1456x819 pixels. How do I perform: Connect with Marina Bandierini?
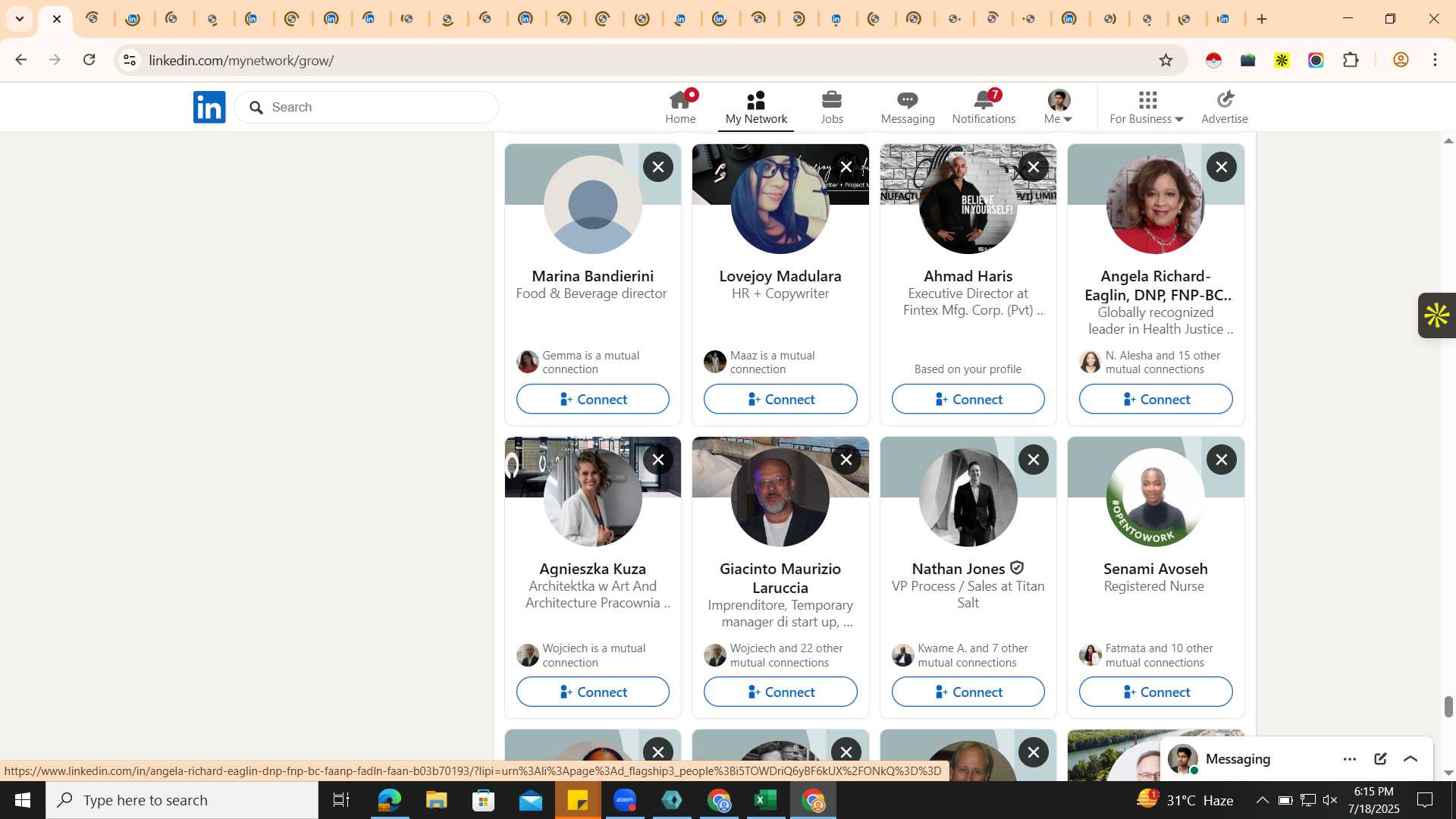(x=593, y=399)
